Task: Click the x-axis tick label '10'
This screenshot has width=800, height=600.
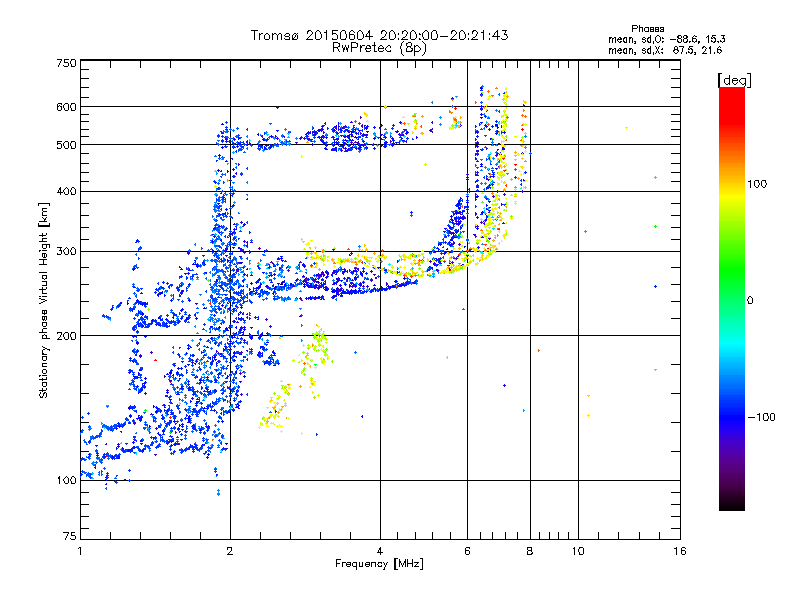Action: [578, 551]
